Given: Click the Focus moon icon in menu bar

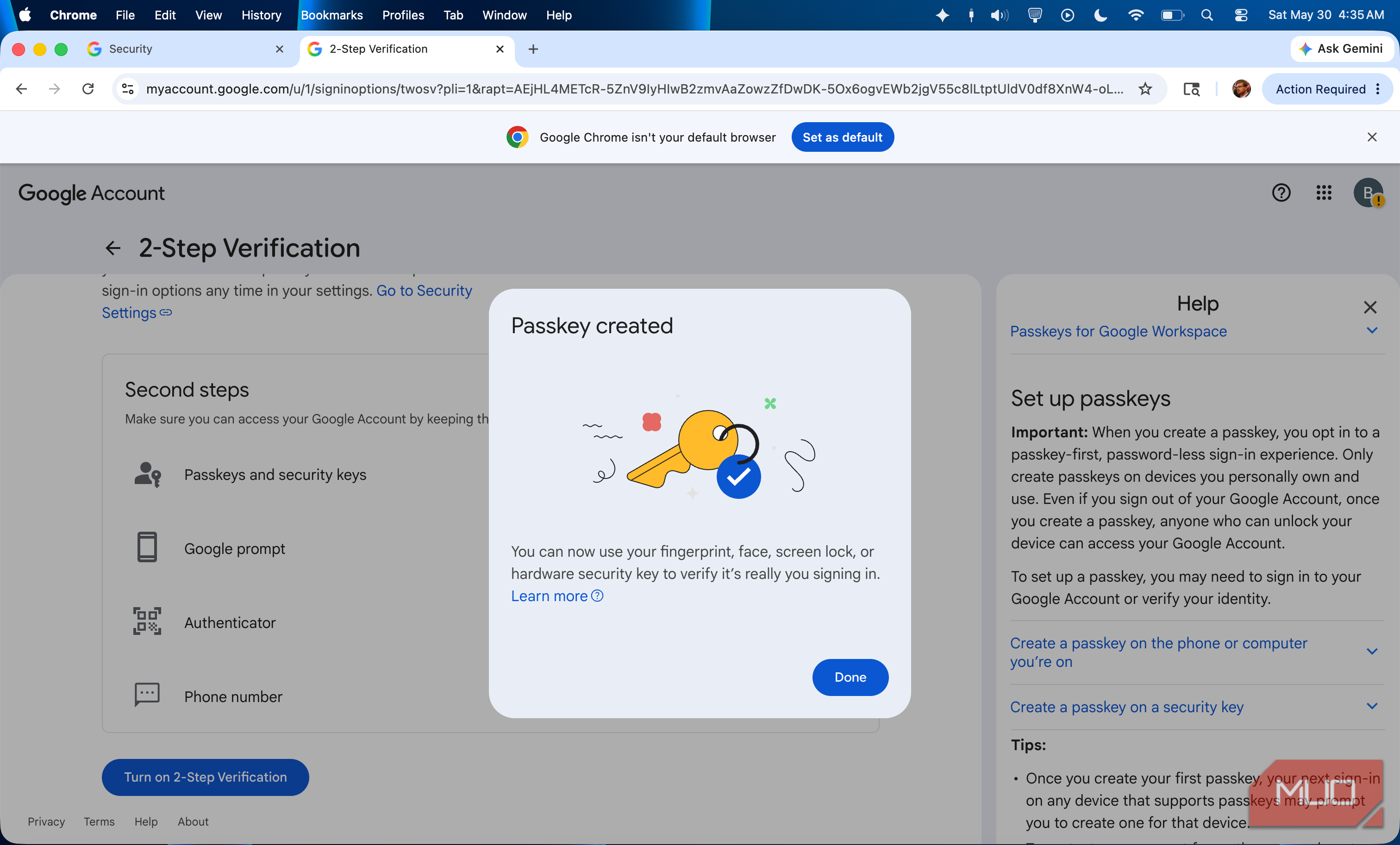Looking at the screenshot, I should (1100, 15).
